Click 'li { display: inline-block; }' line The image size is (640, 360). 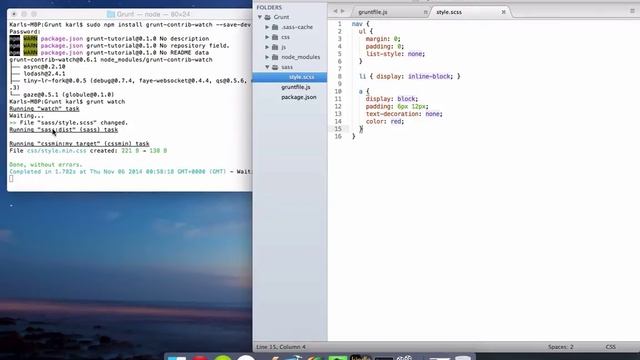(409, 76)
